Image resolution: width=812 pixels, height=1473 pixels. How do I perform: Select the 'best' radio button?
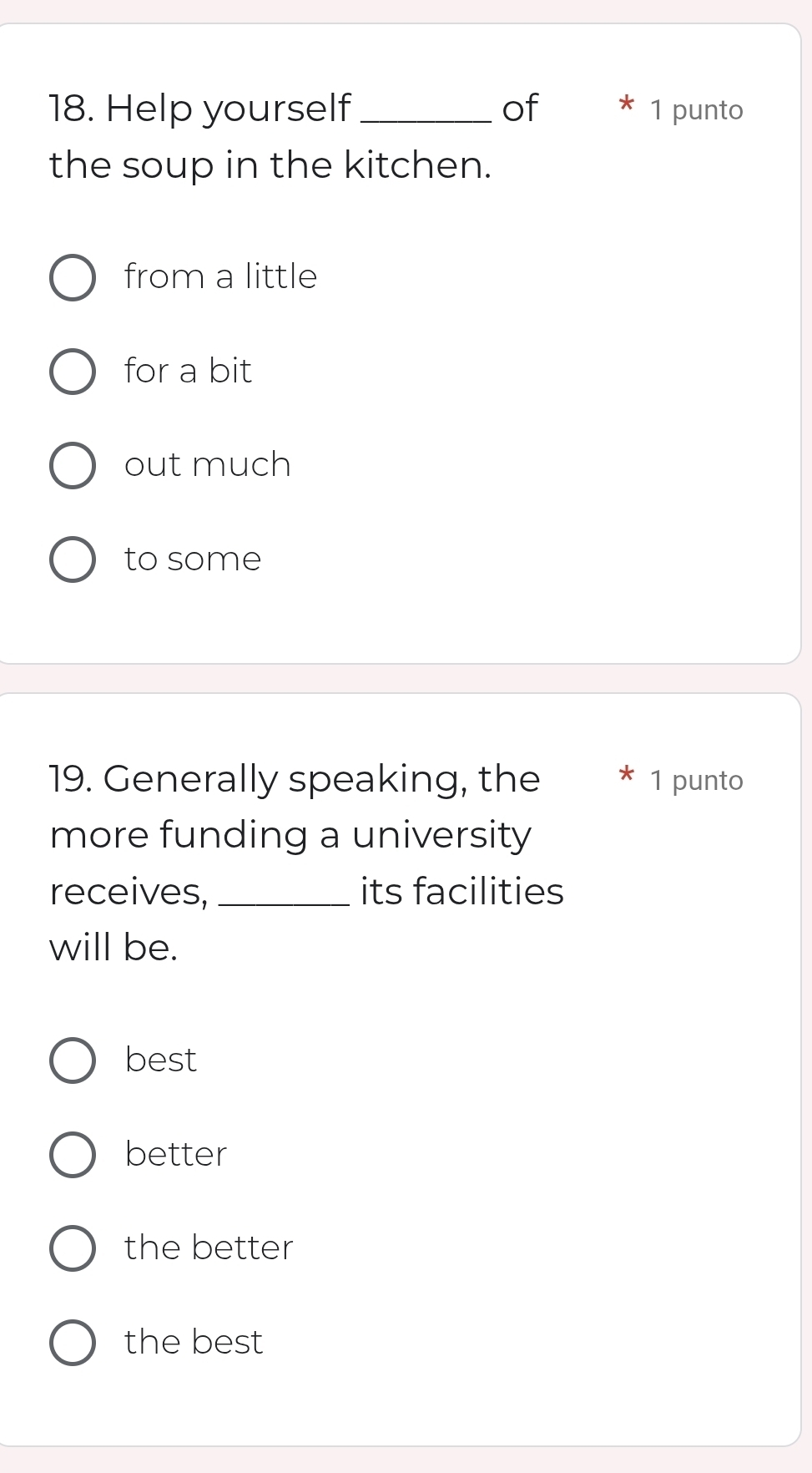point(73,1060)
